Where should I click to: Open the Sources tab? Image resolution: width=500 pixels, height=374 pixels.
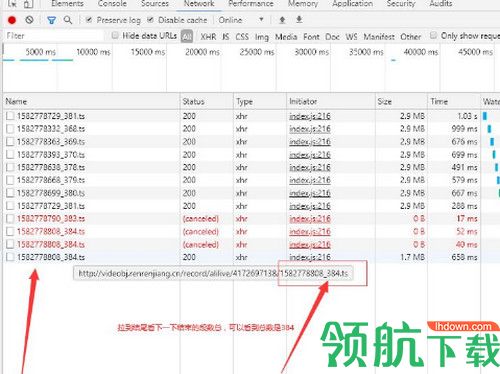(x=155, y=4)
